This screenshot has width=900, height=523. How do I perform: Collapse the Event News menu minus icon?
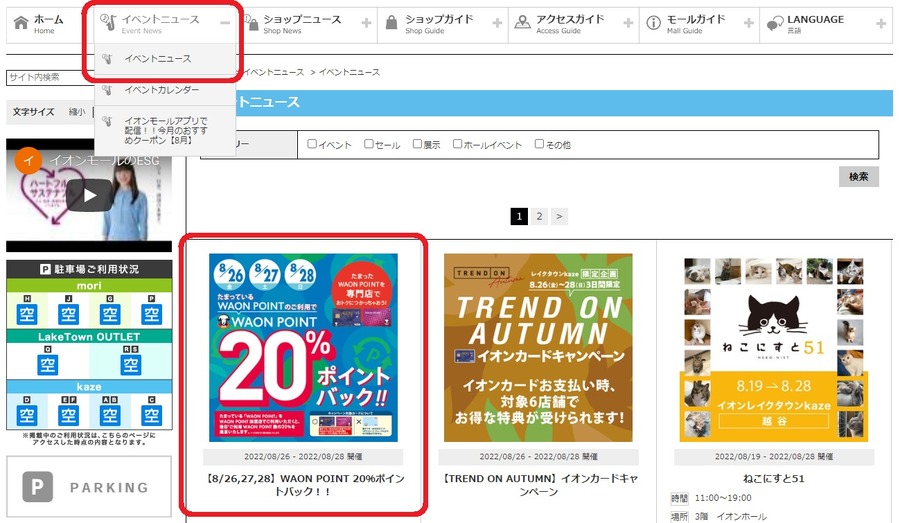tap(225, 23)
